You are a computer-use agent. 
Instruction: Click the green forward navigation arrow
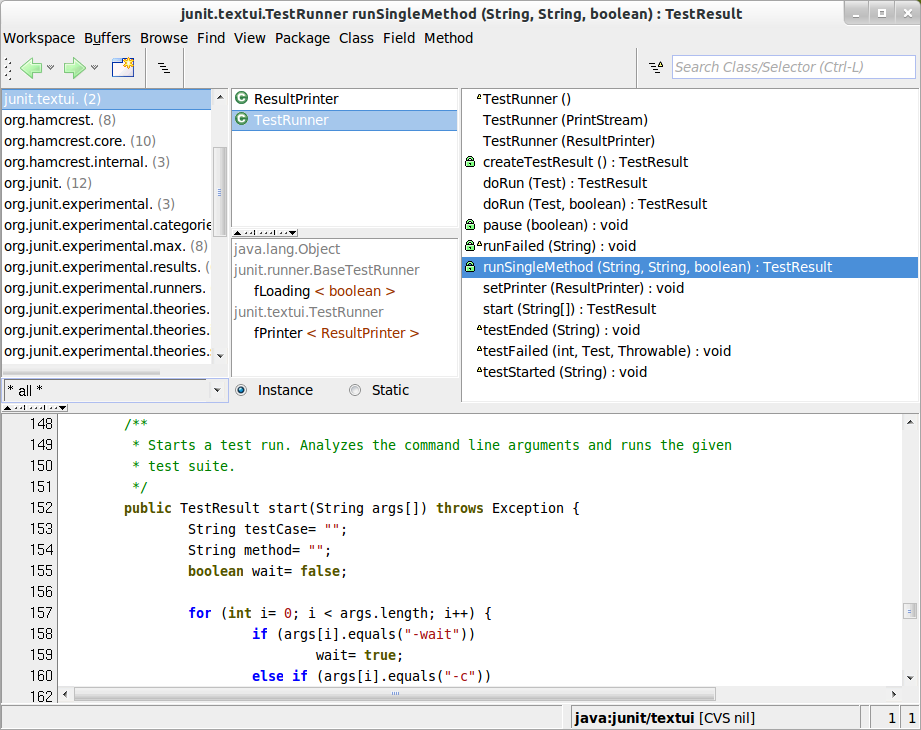tap(75, 68)
